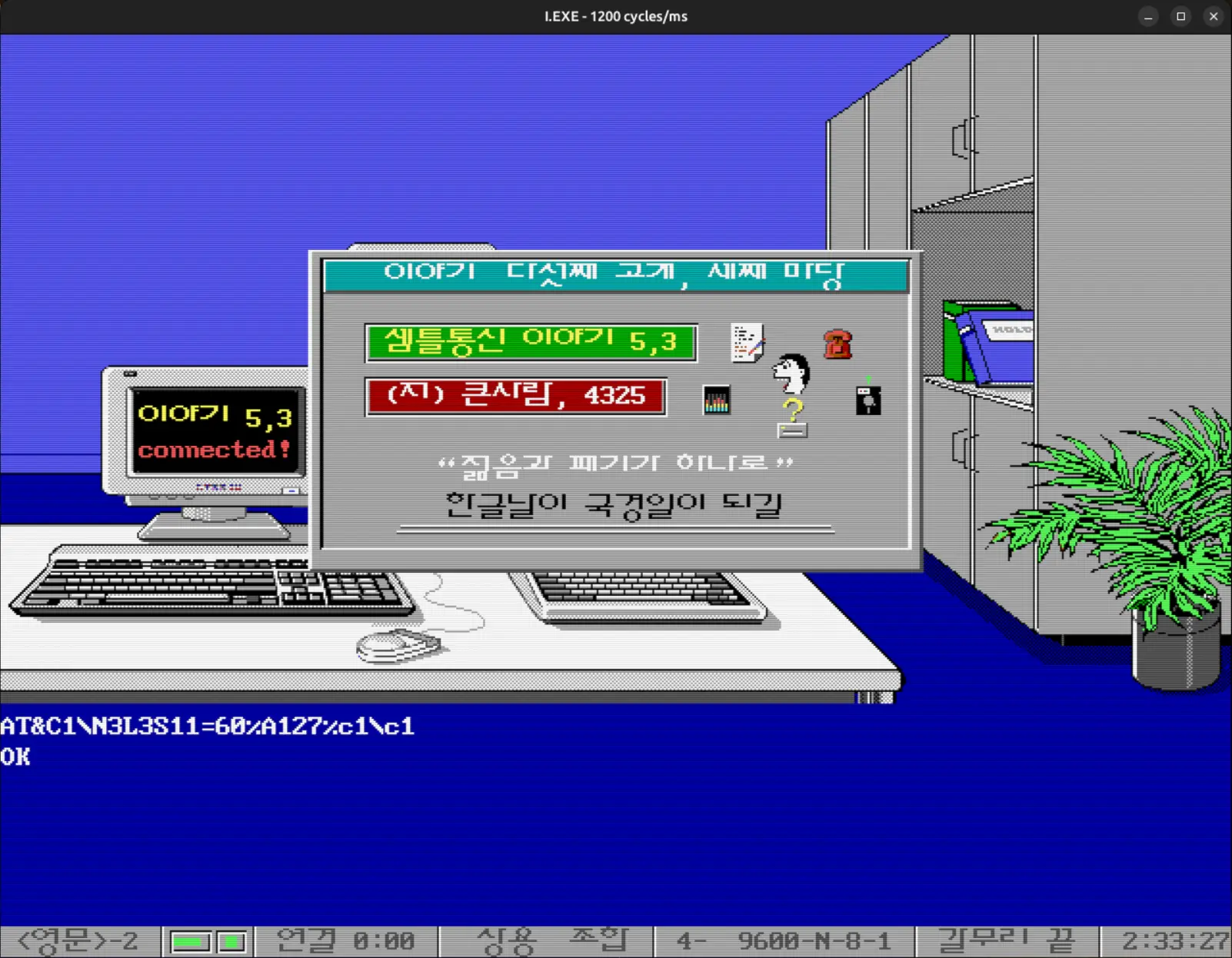This screenshot has width=1232, height=958.
Task: Click the red telephone dialing icon
Action: [839, 344]
